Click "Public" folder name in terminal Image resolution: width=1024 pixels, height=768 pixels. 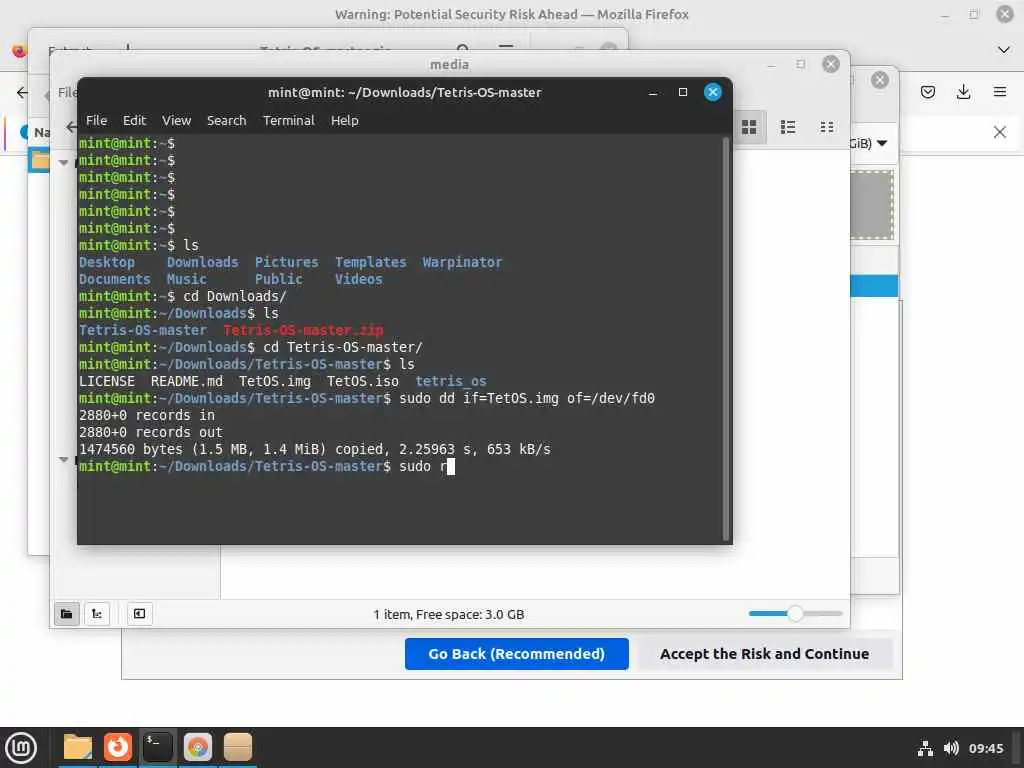(279, 280)
